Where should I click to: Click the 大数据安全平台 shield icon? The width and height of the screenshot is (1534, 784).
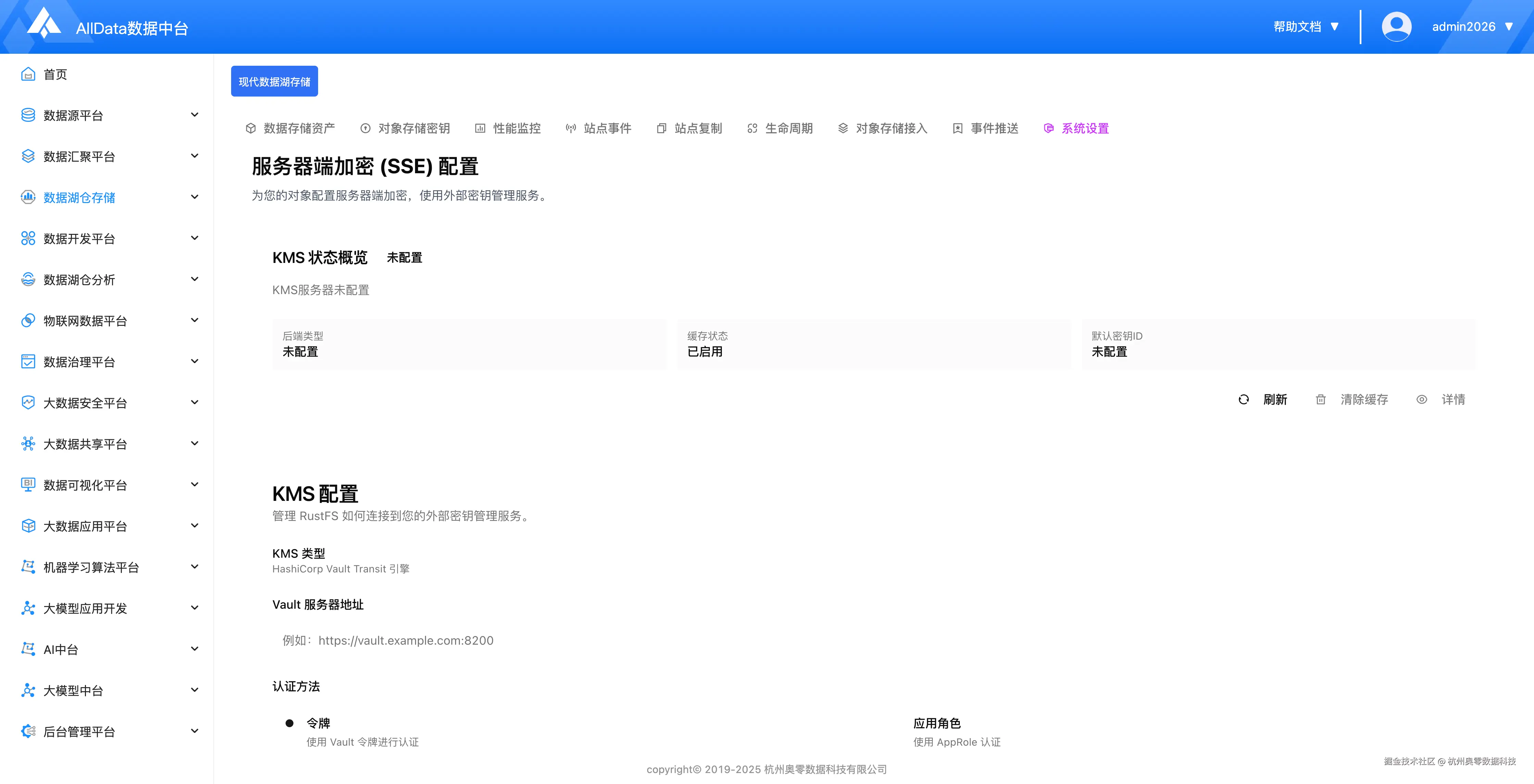(27, 402)
